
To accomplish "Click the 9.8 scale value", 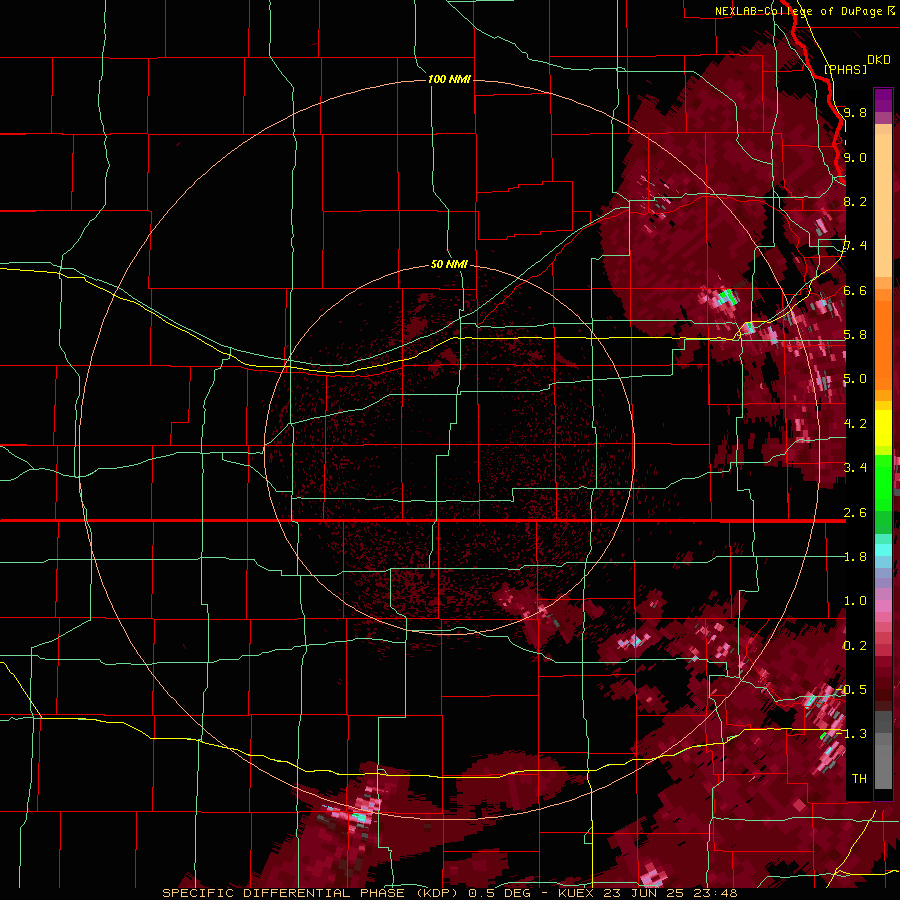I will [x=855, y=112].
